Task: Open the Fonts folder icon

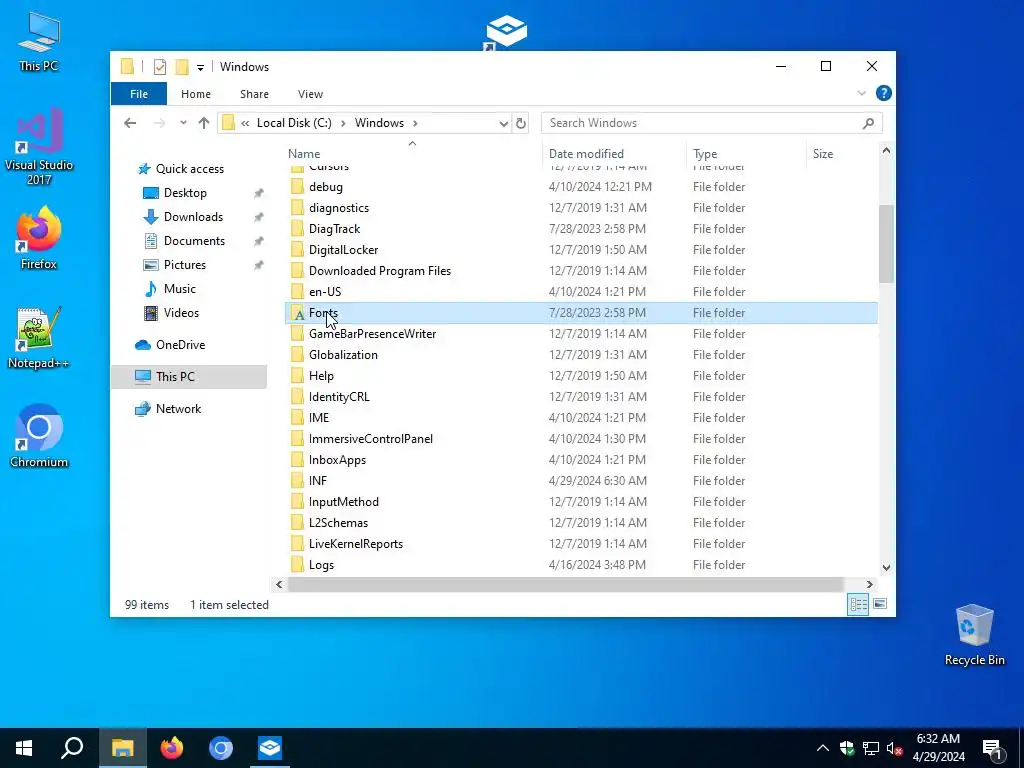Action: (298, 313)
